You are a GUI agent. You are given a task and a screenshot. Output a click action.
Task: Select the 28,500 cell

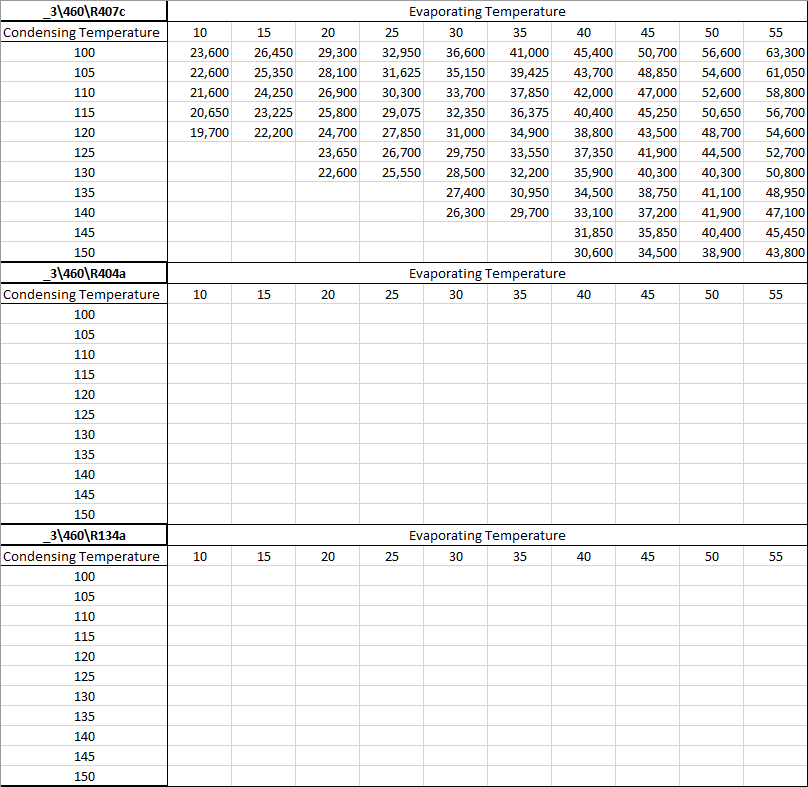(x=455, y=173)
